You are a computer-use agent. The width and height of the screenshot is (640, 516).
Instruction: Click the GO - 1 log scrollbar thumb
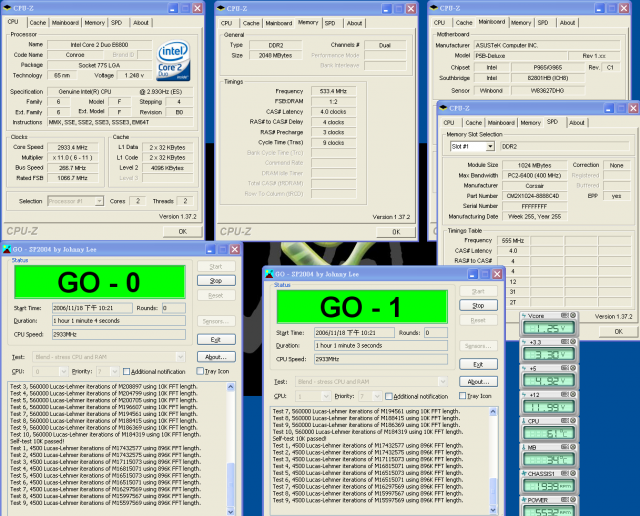[x=493, y=491]
